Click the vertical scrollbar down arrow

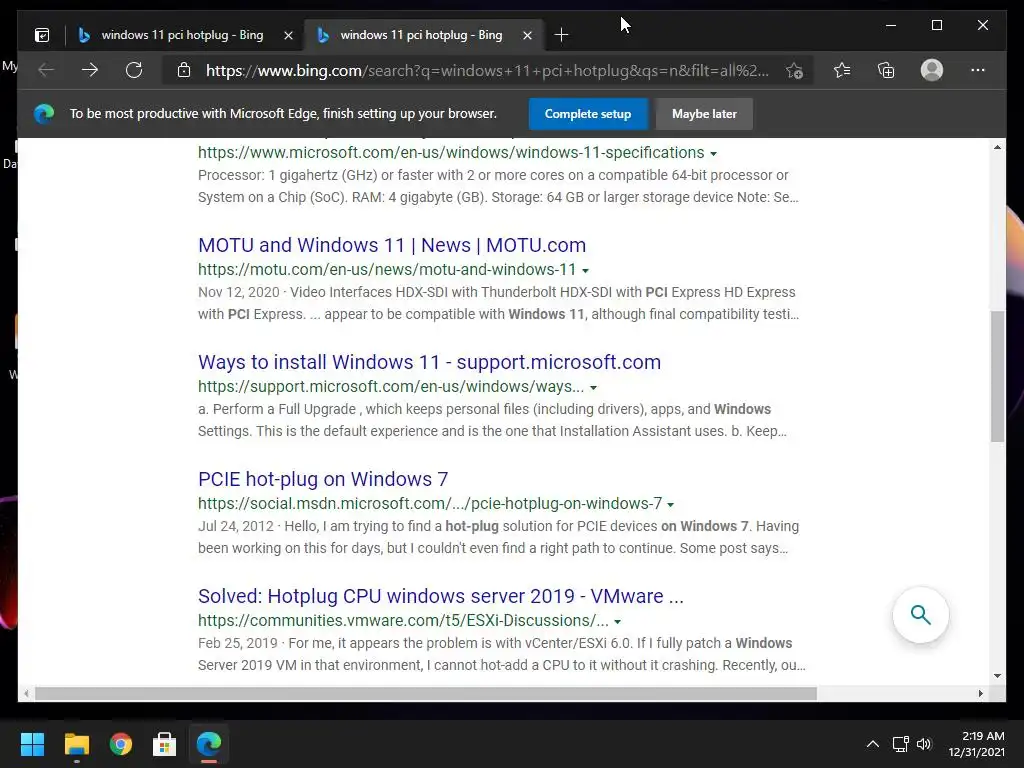coord(997,675)
